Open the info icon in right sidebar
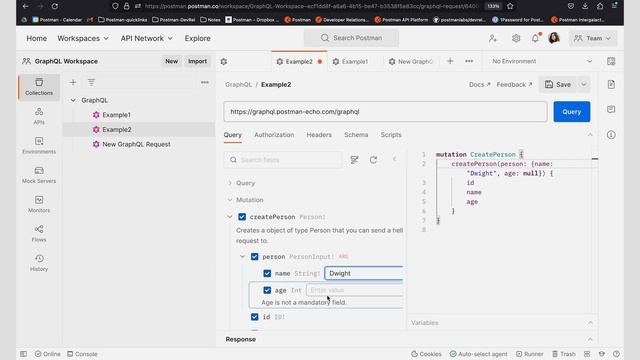Viewport: 640px width, 360px height. point(611,135)
